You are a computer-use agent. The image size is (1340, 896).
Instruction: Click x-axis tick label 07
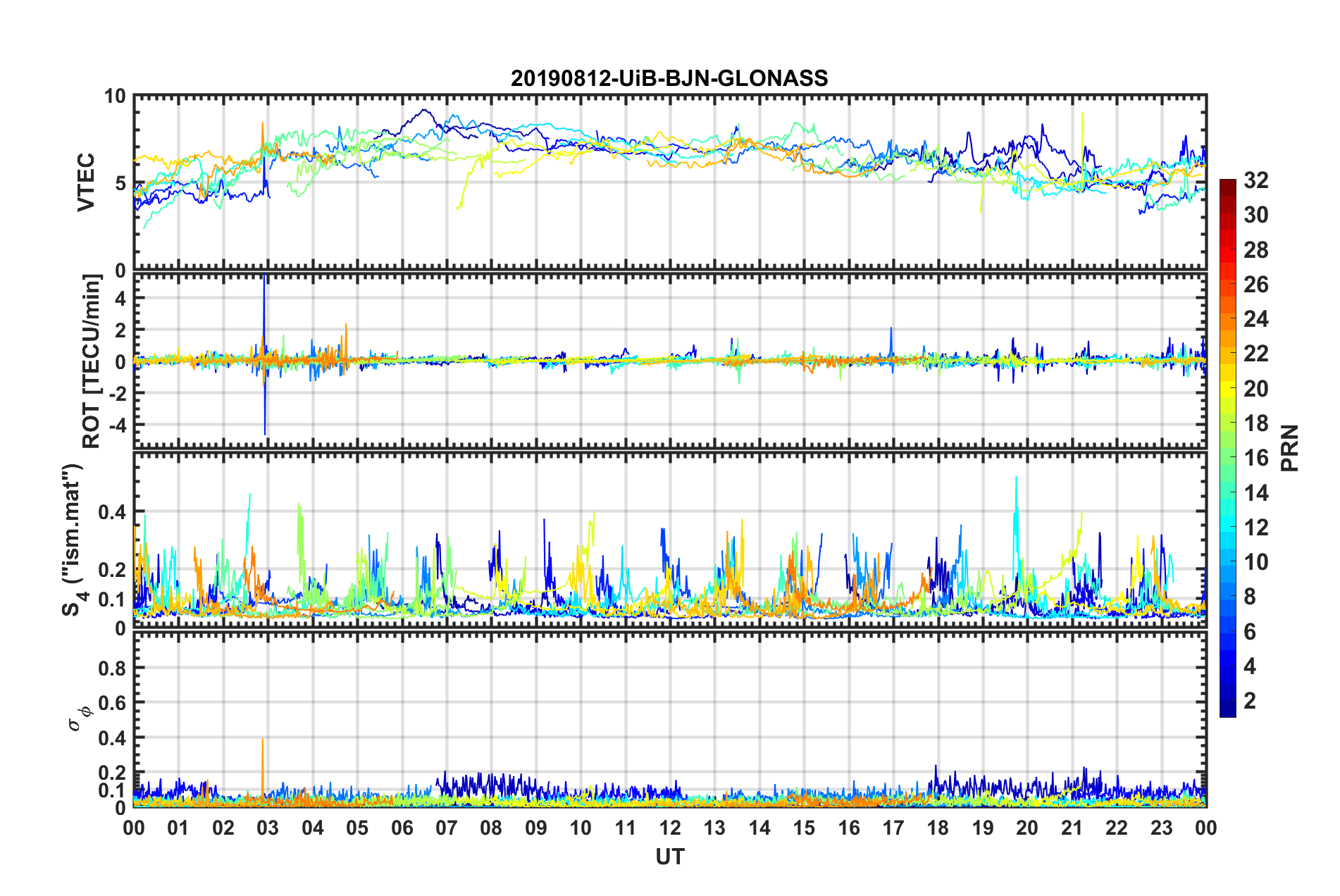tap(447, 828)
